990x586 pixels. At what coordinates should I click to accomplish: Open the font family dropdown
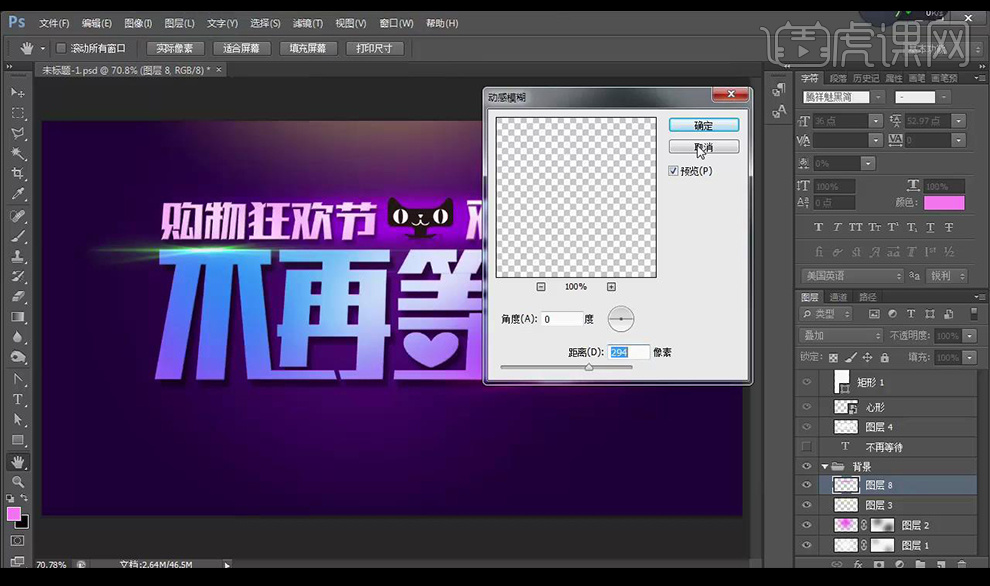coord(878,97)
